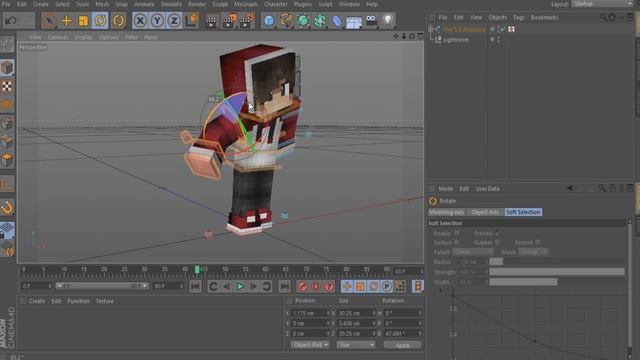640x360 pixels.
Task: Click the Rotation B value field
Action: click(x=402, y=333)
